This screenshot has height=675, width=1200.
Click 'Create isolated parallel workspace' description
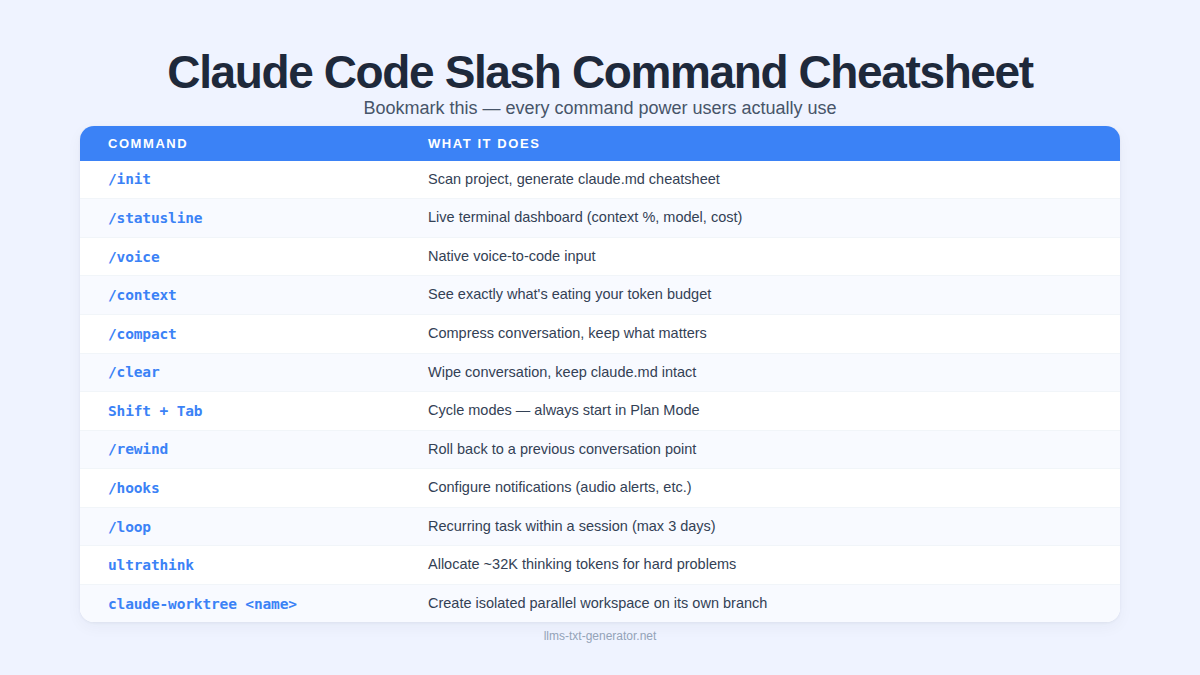[x=598, y=603]
